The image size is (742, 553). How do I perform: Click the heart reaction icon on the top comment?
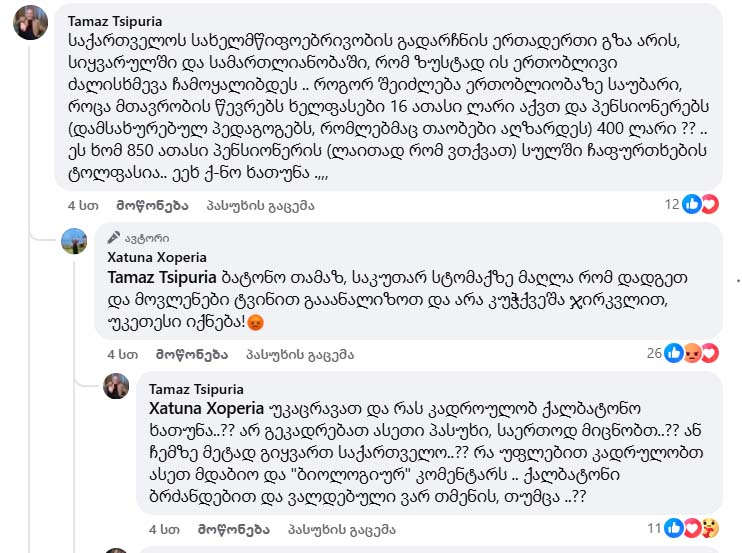coord(709,204)
